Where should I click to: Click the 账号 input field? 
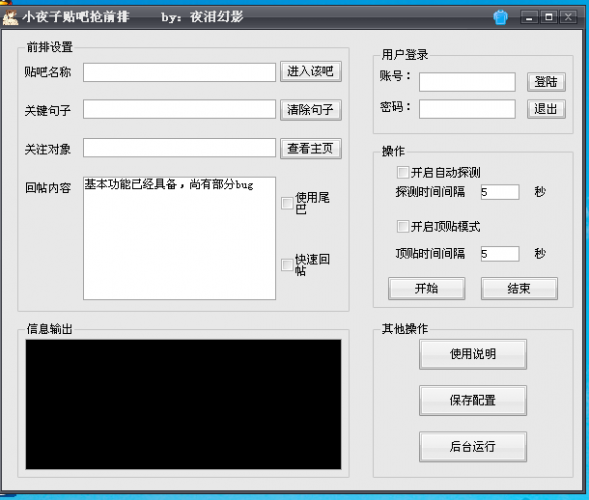(467, 82)
